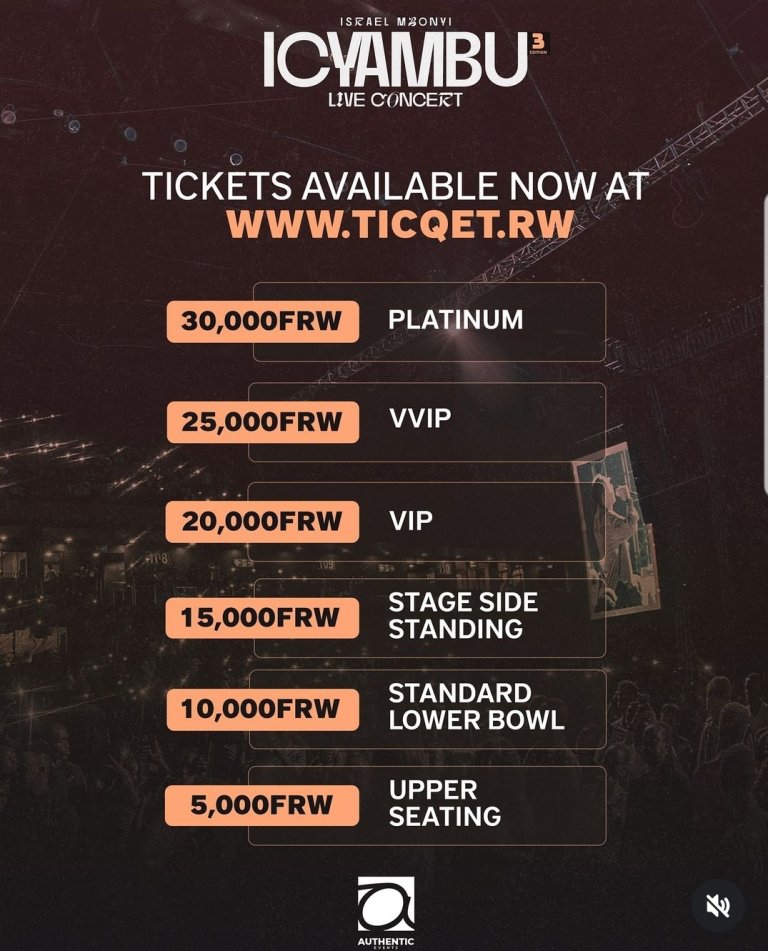Click the ICYAMBU concert title logo

tap(396, 59)
